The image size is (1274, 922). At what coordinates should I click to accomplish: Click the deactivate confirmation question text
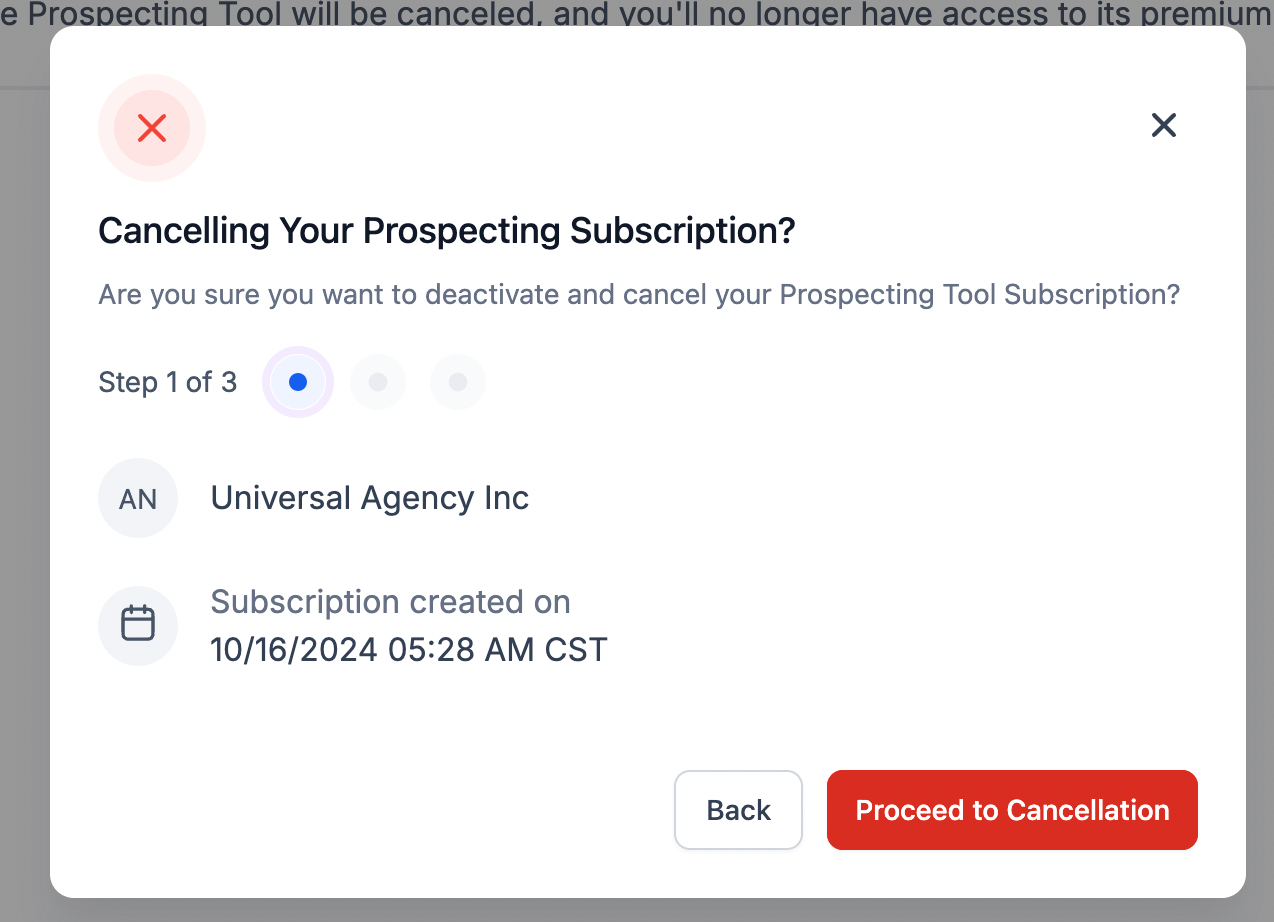tap(639, 295)
